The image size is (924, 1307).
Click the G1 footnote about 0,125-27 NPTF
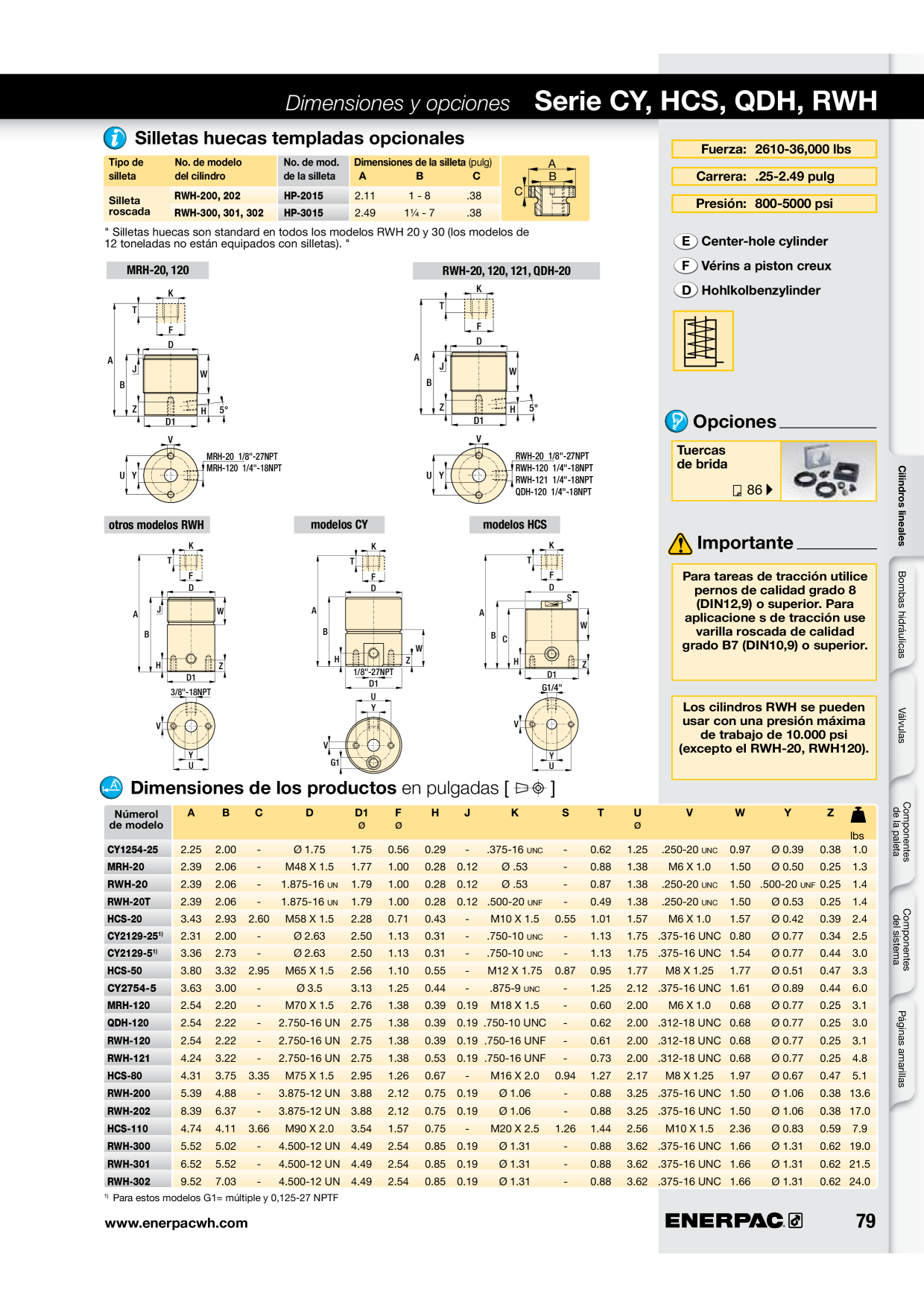221,1197
